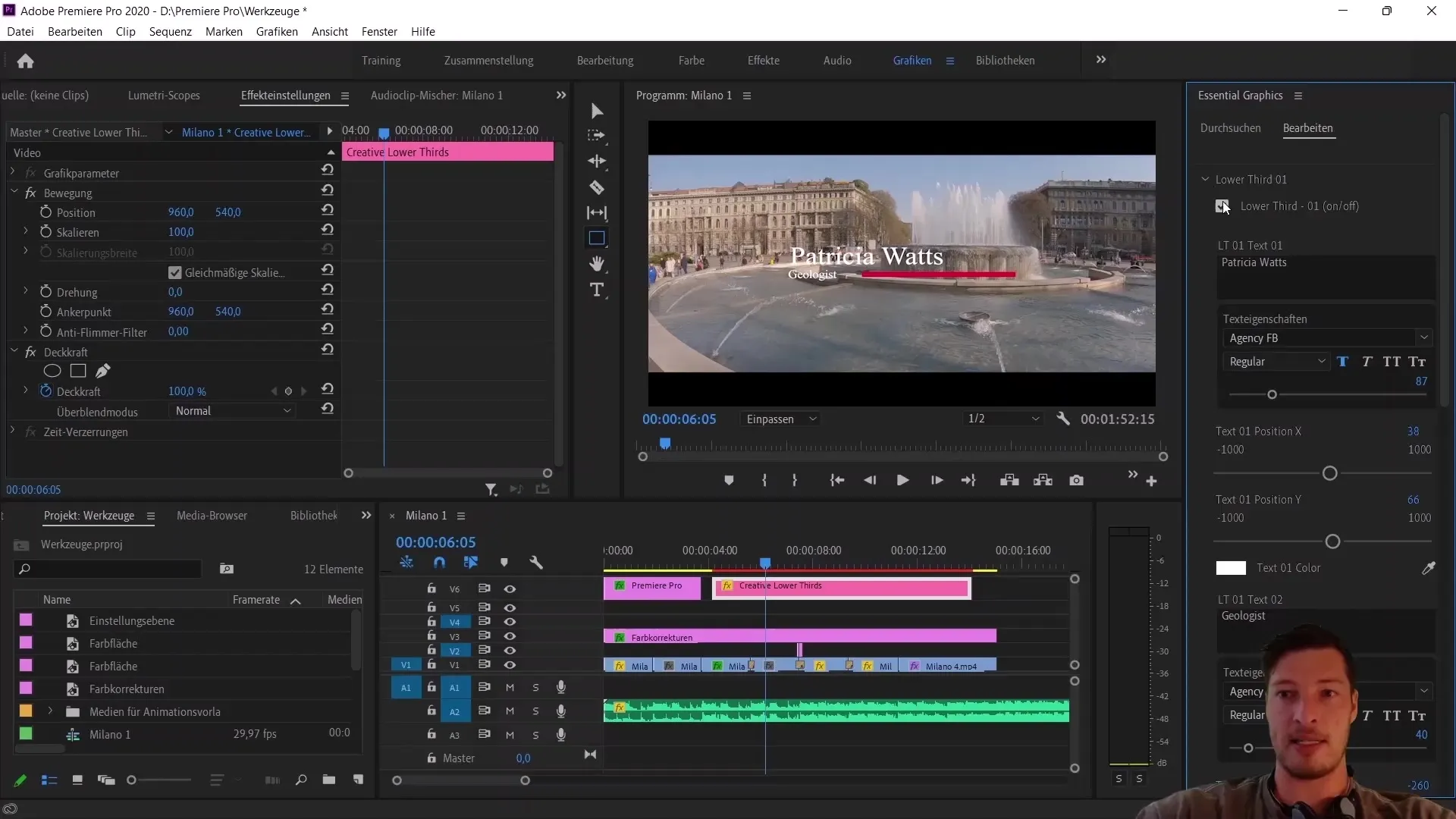Screen dimensions: 1456x819
Task: Open the 1/2 playback resolution dropdown
Action: [x=1003, y=419]
